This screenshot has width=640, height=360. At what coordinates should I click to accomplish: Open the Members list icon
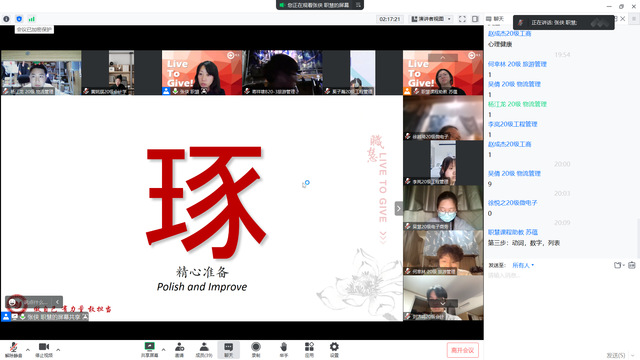(x=204, y=349)
